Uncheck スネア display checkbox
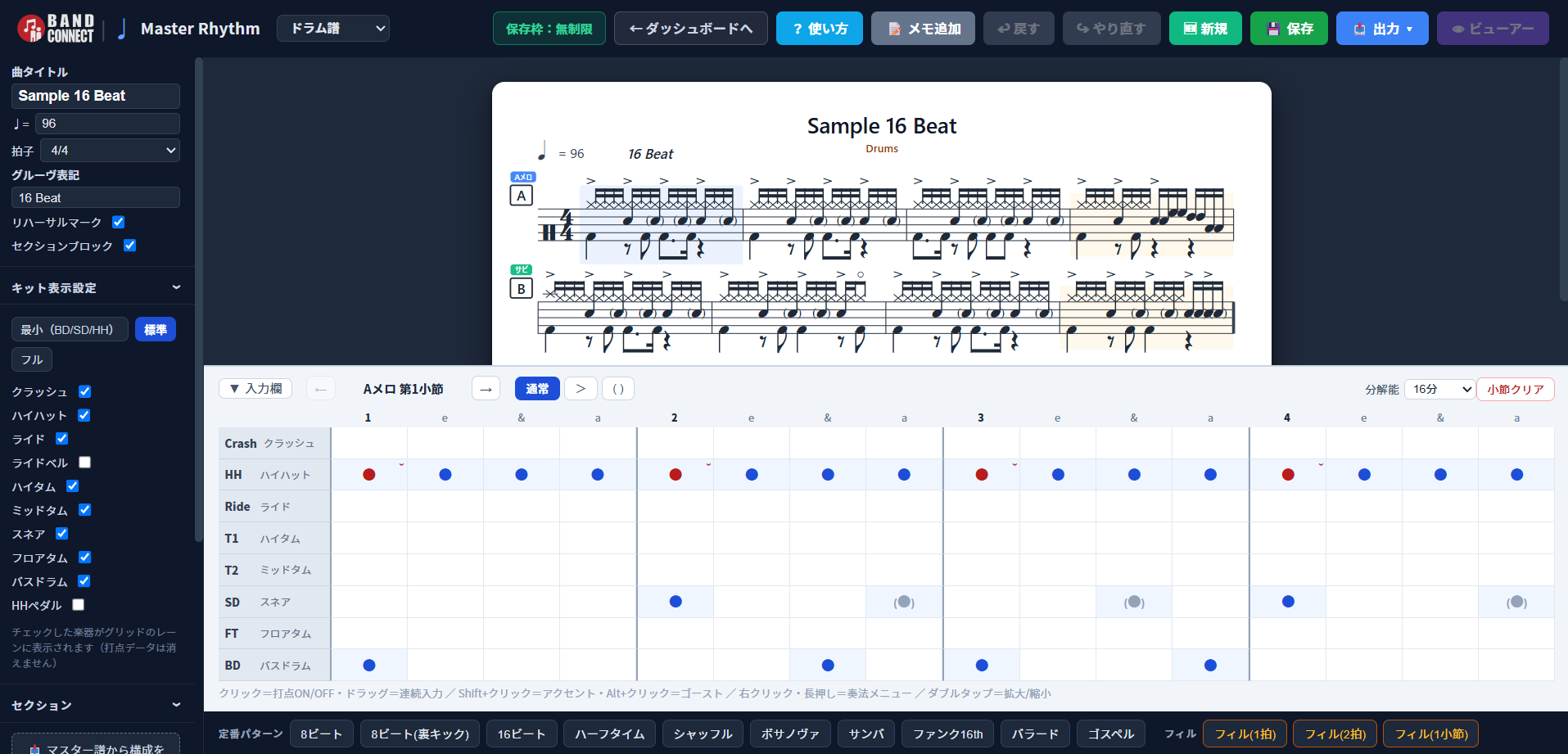The image size is (1568, 754). coord(61,534)
